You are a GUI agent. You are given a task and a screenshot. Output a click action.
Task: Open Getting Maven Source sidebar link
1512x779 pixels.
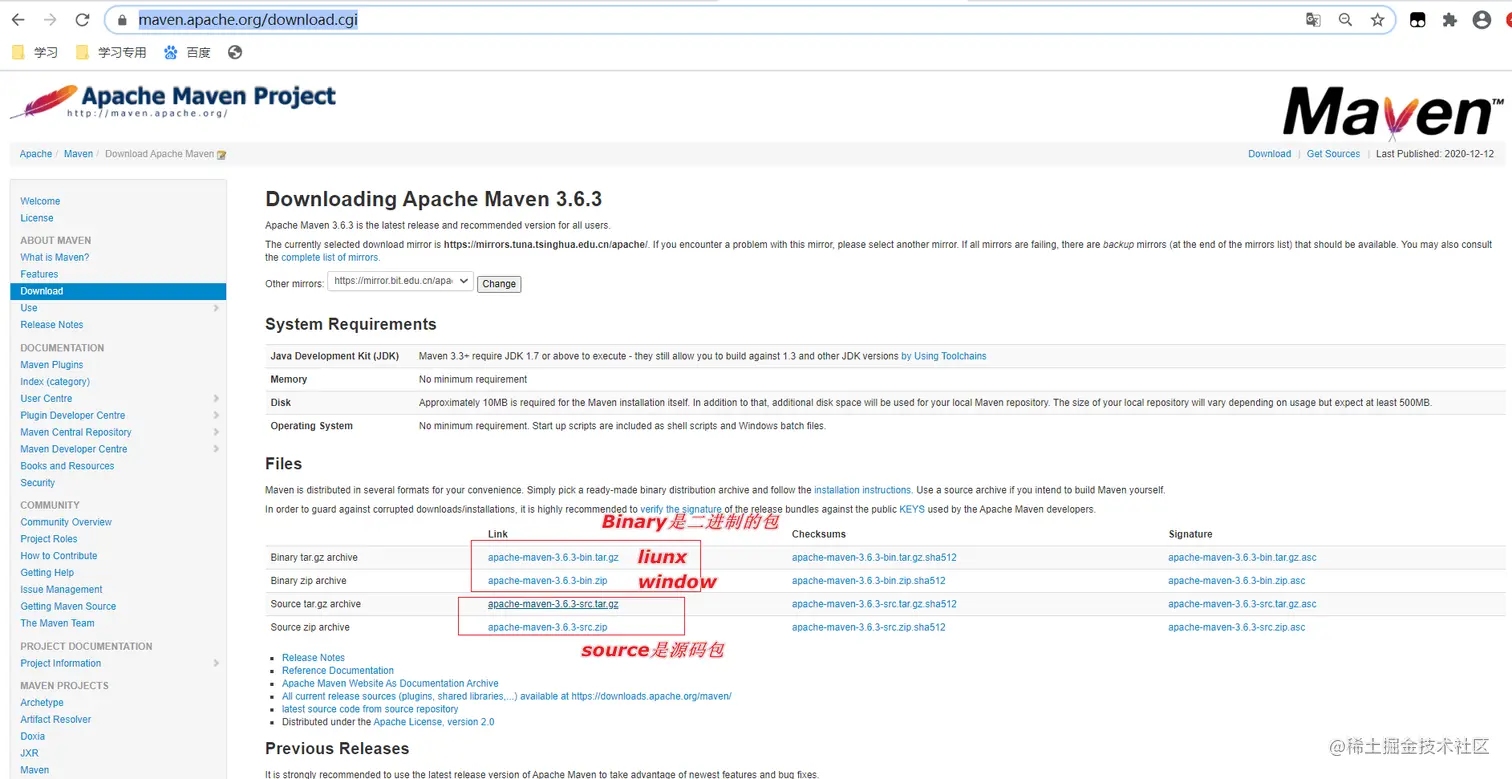click(x=68, y=606)
